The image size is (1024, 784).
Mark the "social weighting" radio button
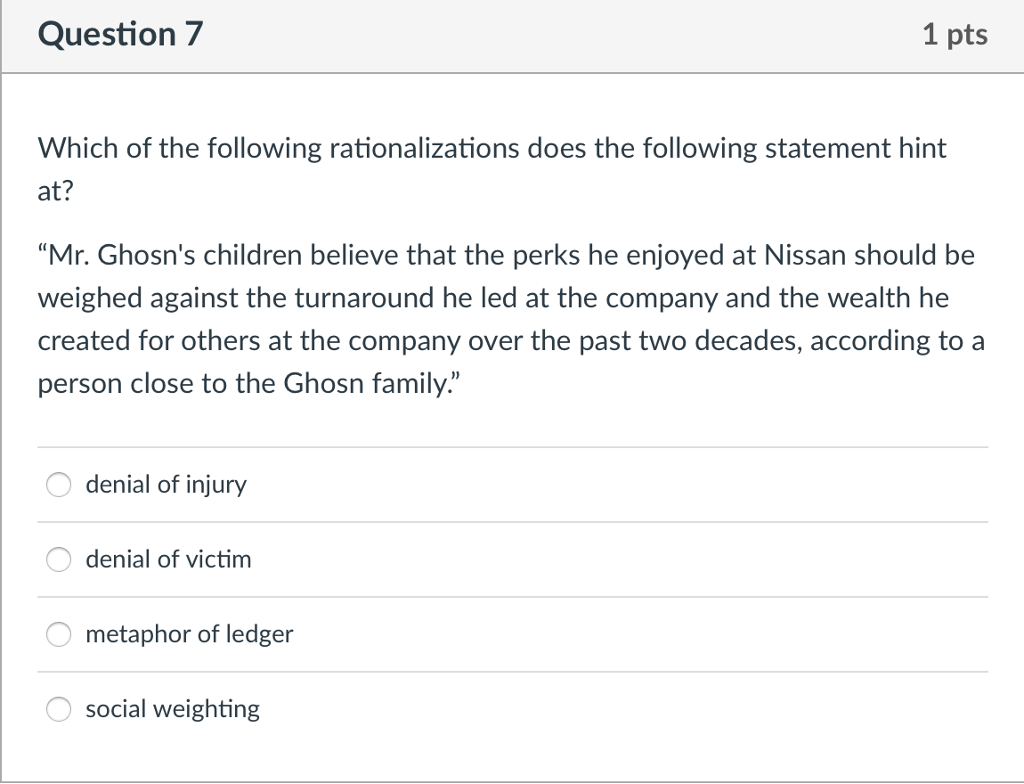[x=59, y=710]
